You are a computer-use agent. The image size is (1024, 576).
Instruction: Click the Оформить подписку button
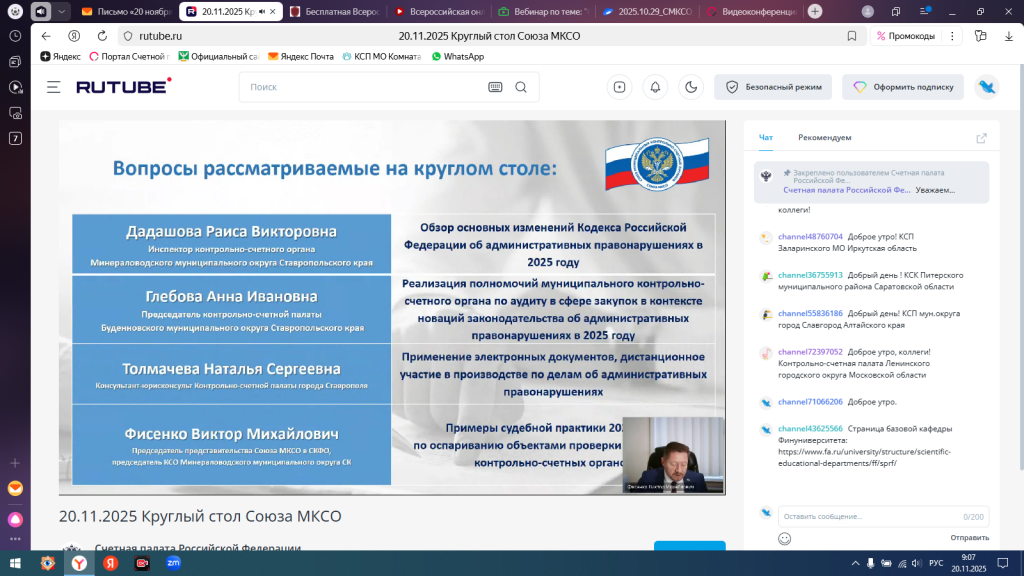(x=902, y=87)
